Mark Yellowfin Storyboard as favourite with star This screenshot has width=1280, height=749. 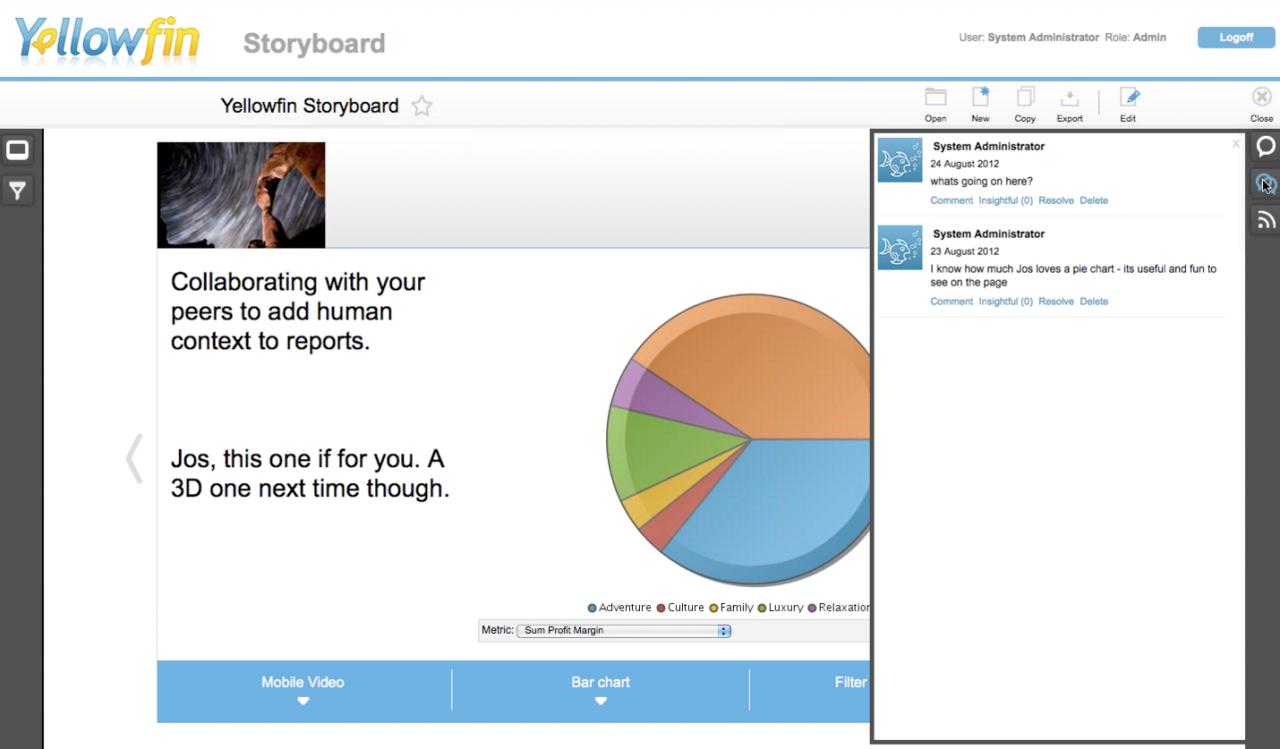tap(422, 106)
